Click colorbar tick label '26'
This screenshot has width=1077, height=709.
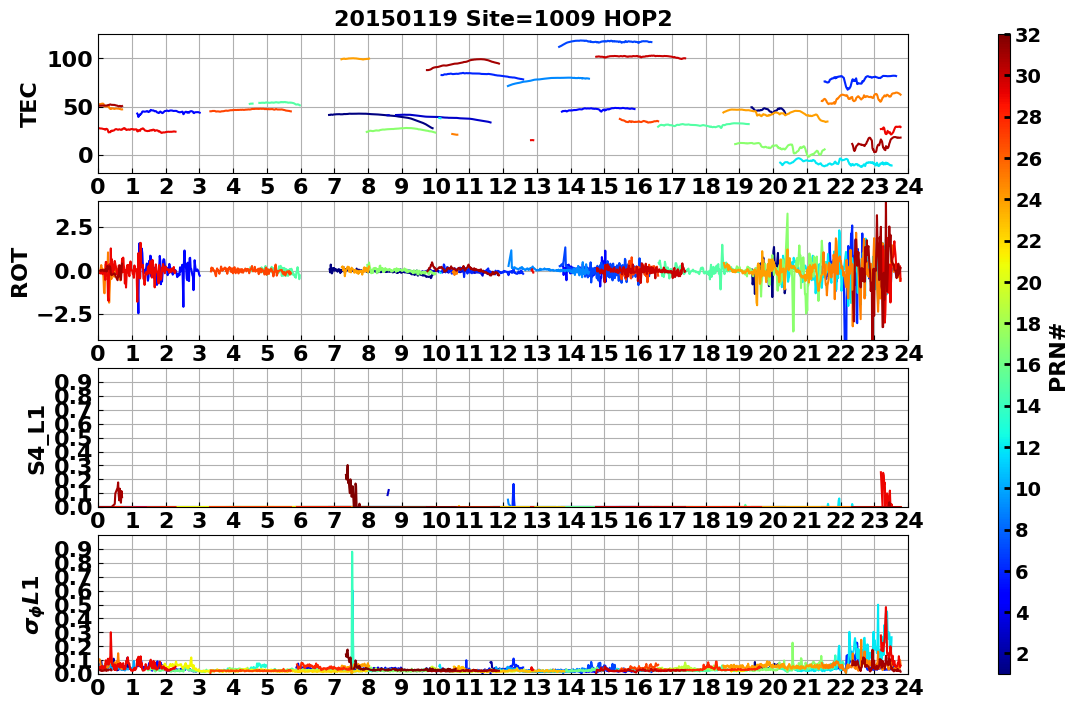click(x=1028, y=159)
